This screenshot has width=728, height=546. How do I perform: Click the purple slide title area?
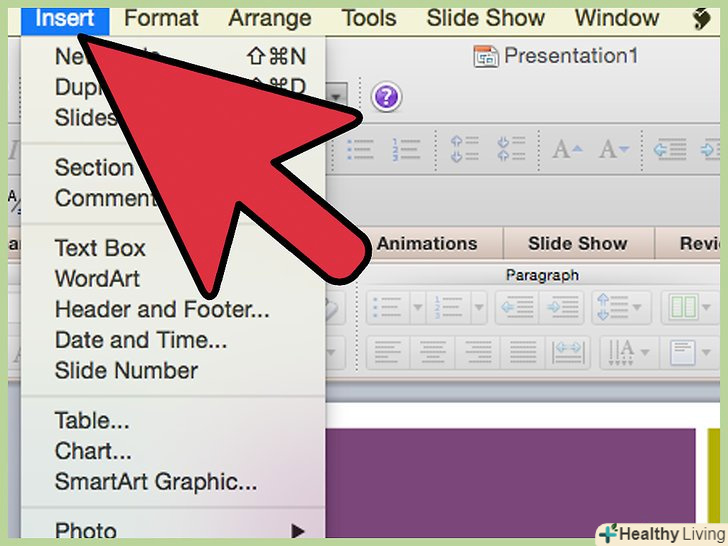coord(511,483)
